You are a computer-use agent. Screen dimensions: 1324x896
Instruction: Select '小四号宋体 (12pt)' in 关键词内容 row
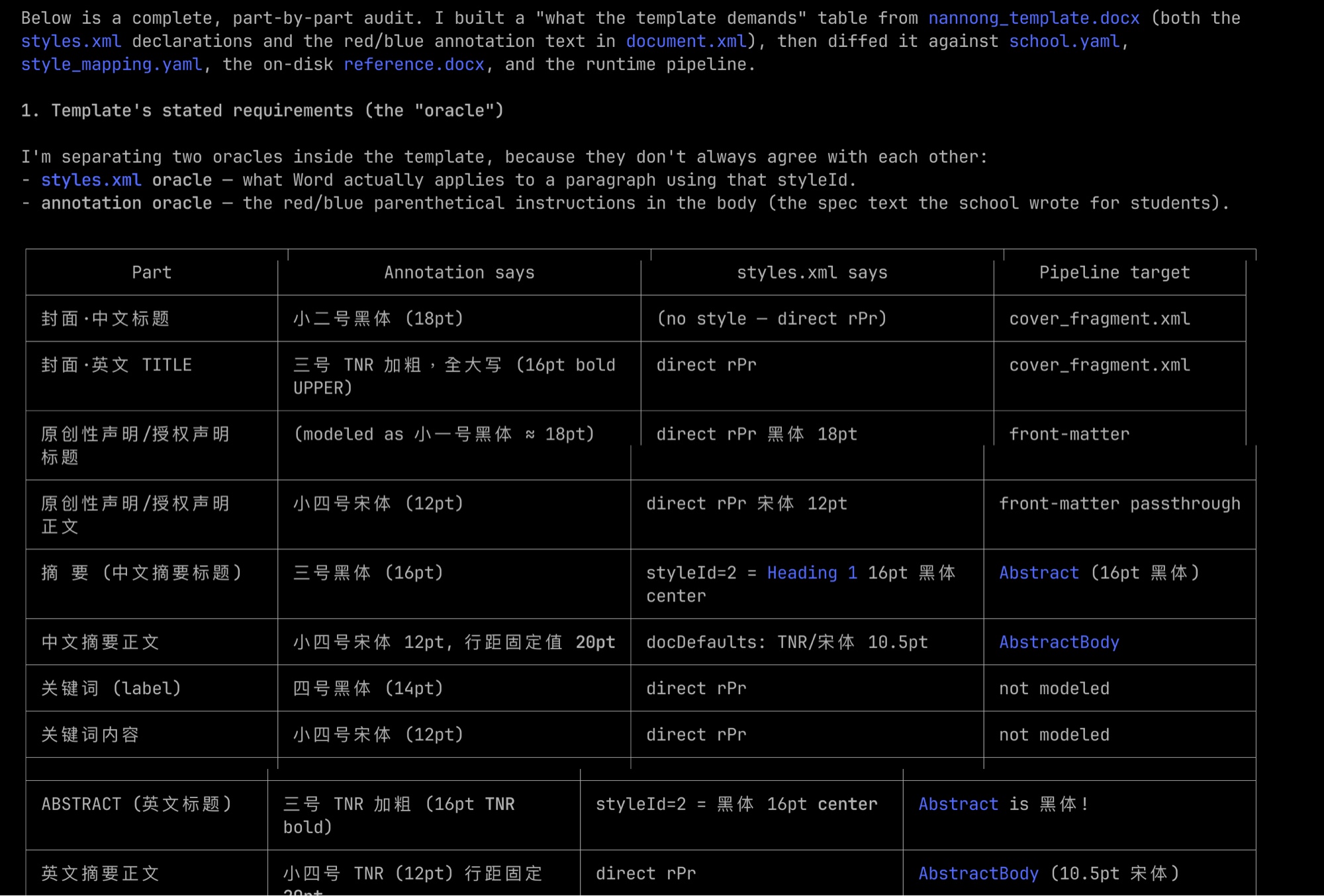coord(455,735)
